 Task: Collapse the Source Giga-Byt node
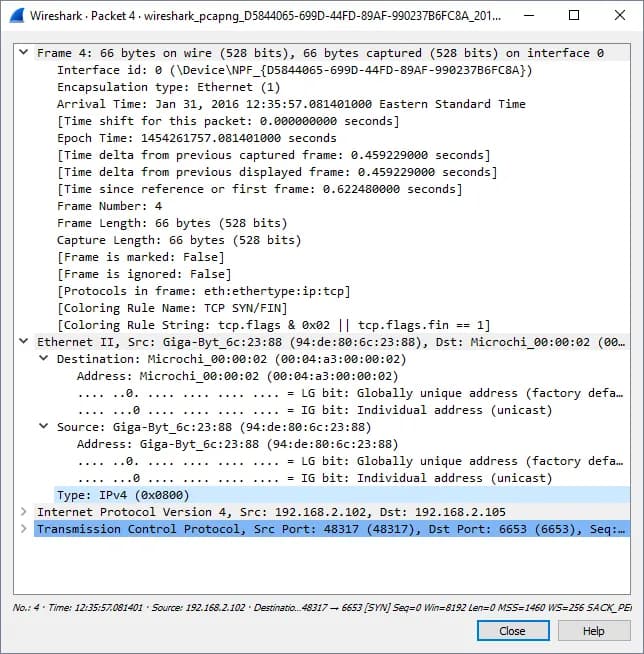tap(43, 426)
